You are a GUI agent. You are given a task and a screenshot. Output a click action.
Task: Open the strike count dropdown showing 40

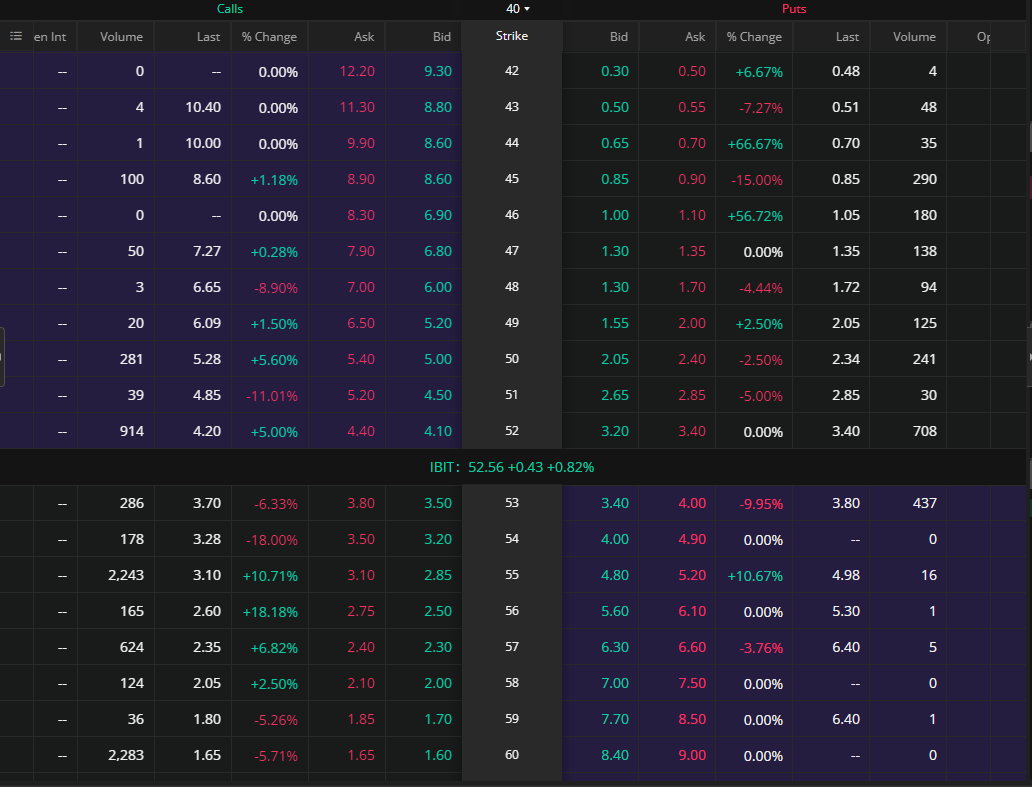[518, 9]
